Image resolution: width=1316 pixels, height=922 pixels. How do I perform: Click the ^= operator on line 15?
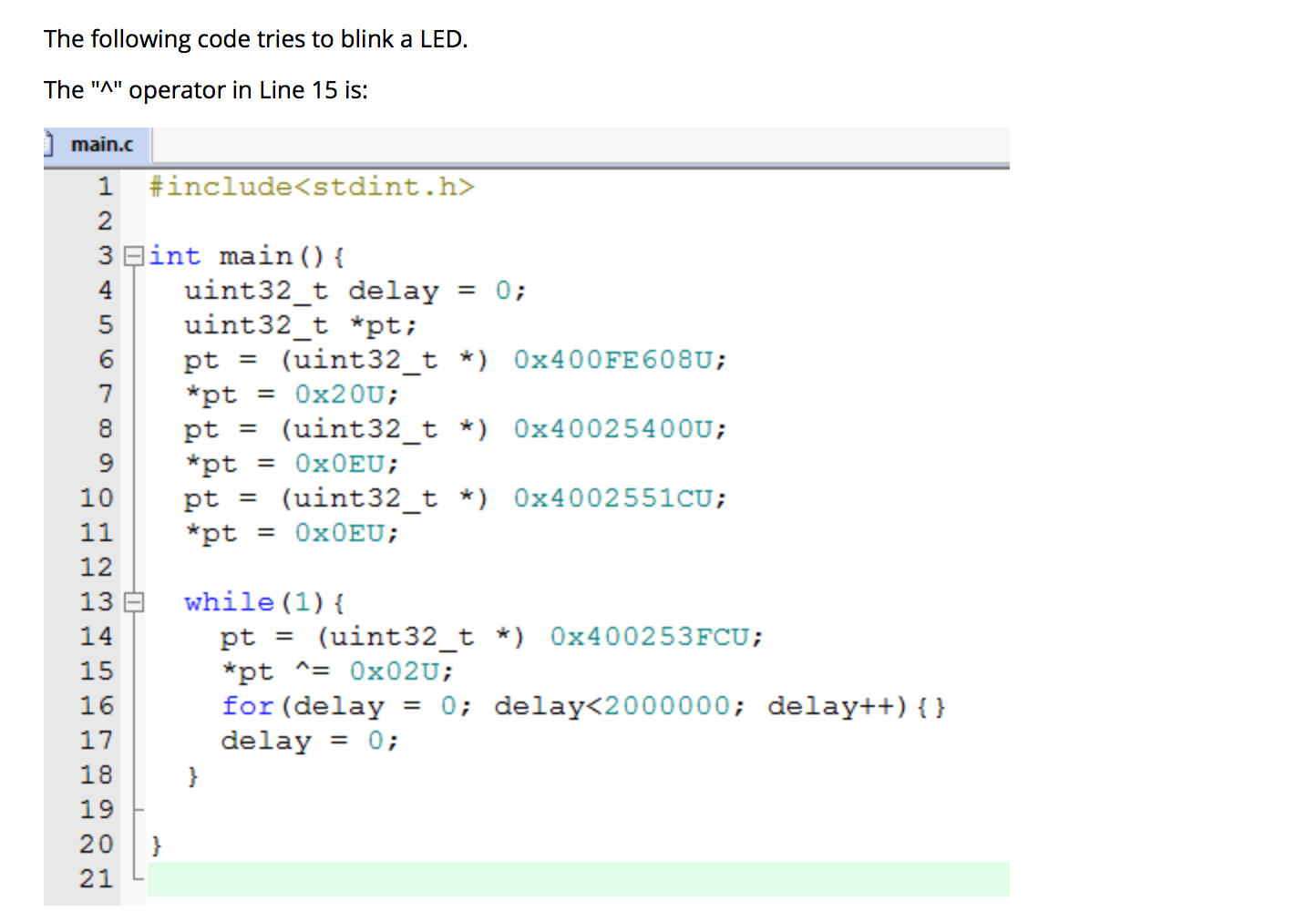click(310, 671)
